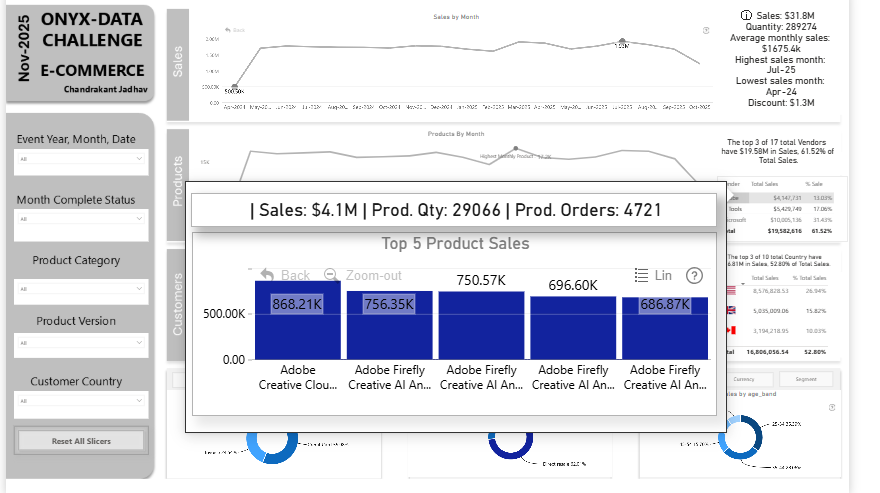Click the highest sales point on Sales line
The height and width of the screenshot is (493, 880).
pyautogui.click(x=622, y=43)
